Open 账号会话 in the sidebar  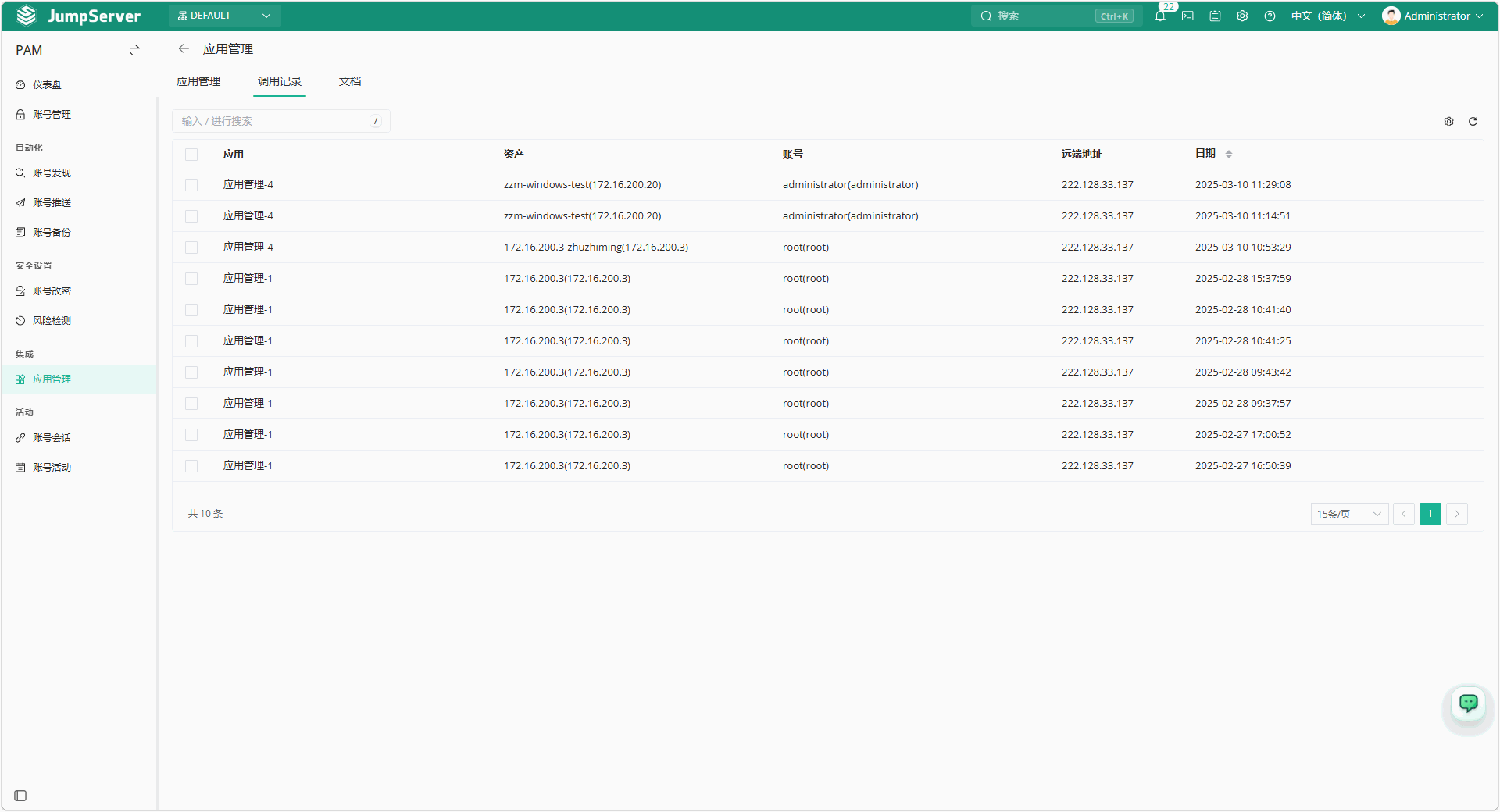coord(52,437)
